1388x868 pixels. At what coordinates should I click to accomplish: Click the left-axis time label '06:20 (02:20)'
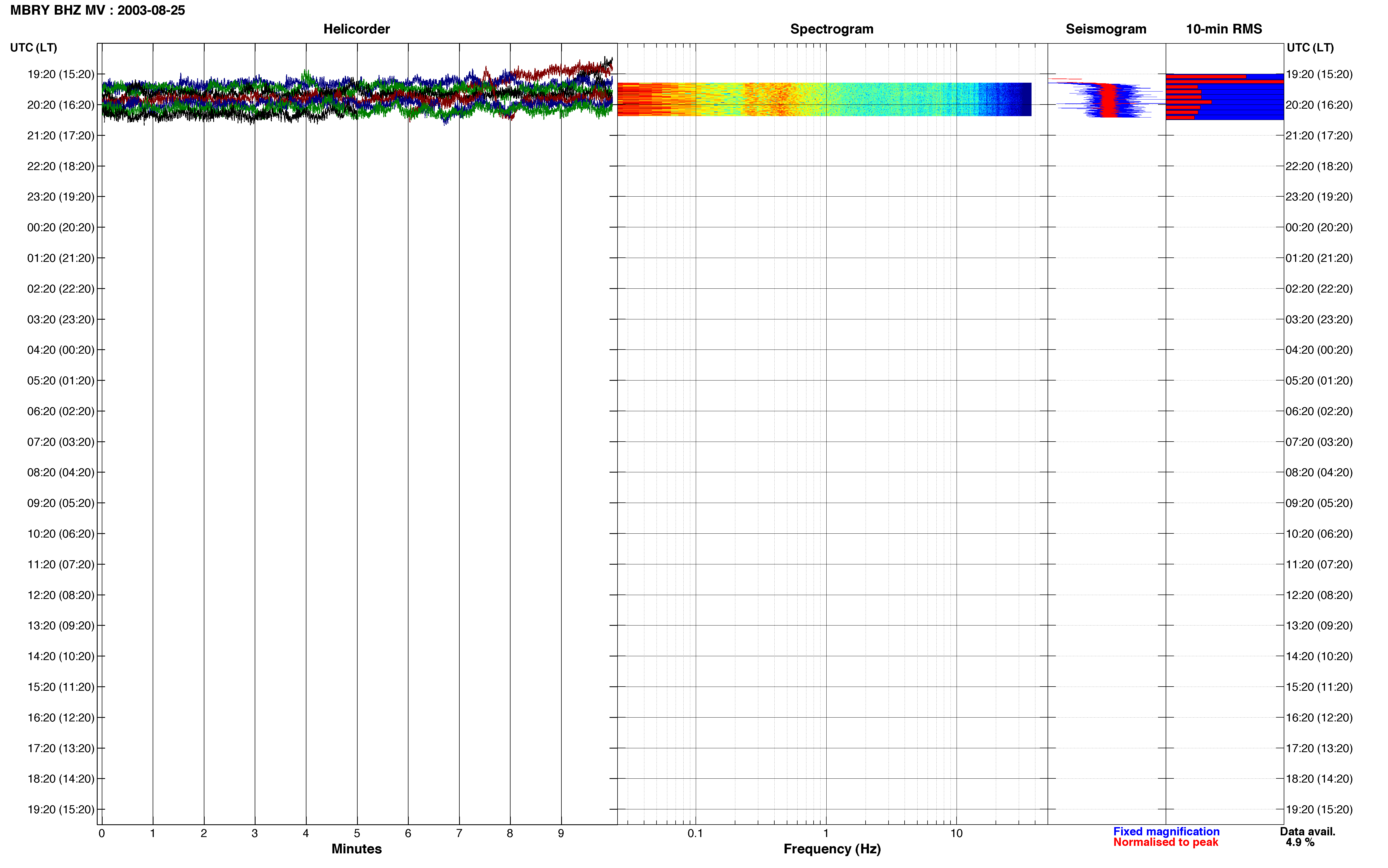coord(60,411)
